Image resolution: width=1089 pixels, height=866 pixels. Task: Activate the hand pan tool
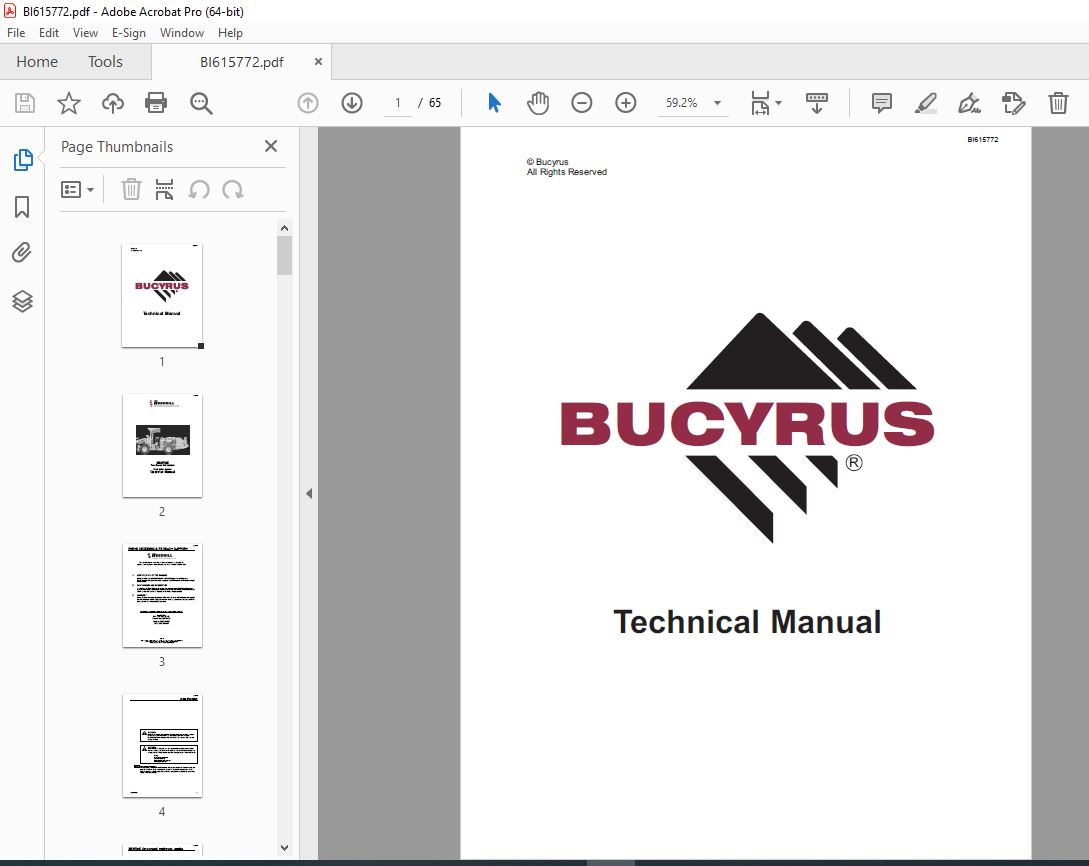click(538, 103)
